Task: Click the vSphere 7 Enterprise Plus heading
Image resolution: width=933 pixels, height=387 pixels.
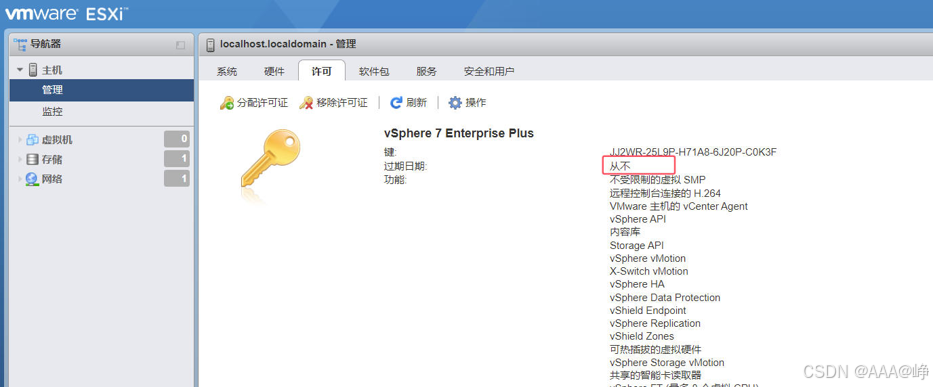Action: point(459,133)
